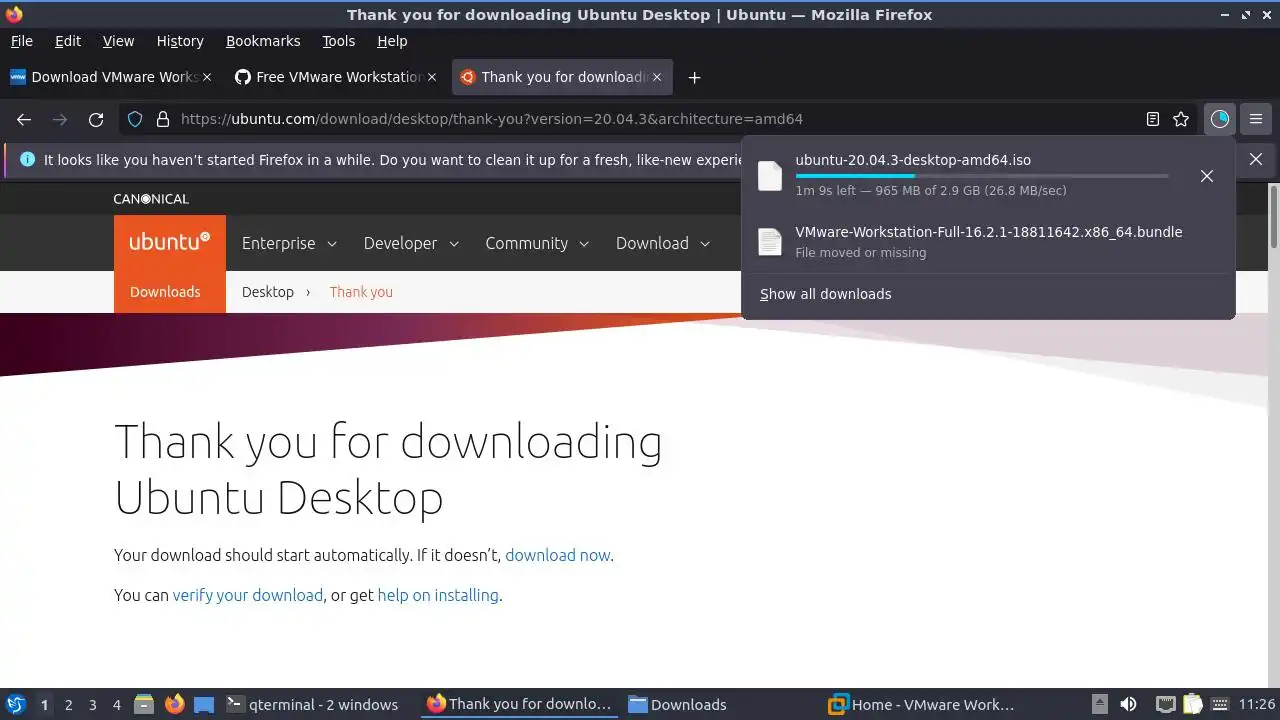
Task: Open the History menu
Action: [x=180, y=41]
